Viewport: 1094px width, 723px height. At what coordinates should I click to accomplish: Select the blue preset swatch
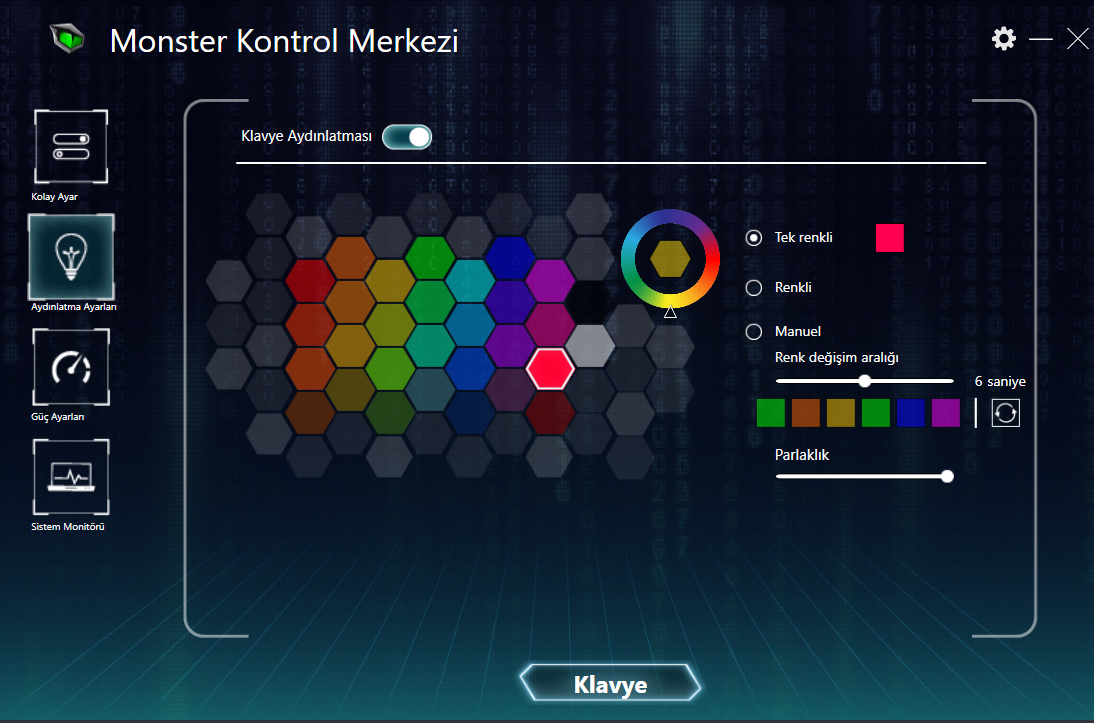point(911,413)
